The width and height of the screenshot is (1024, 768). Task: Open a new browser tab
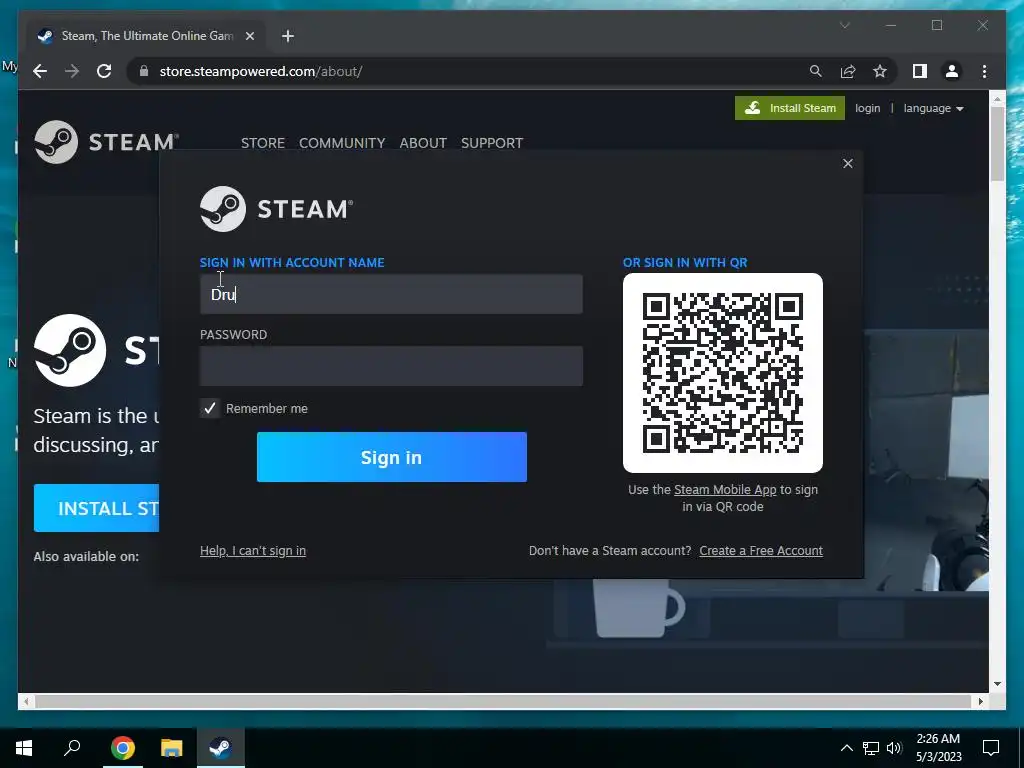point(287,36)
